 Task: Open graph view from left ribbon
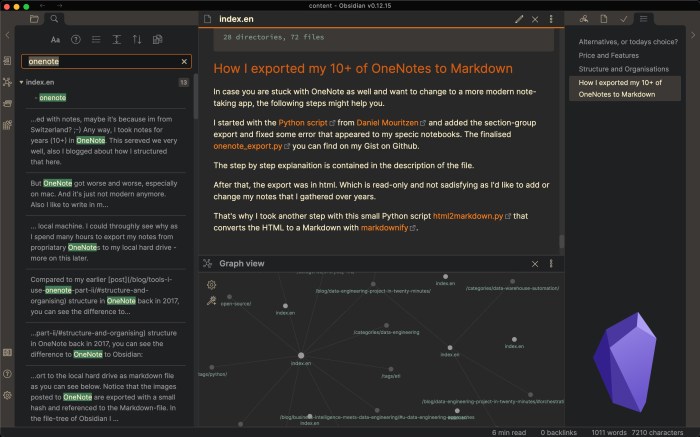(x=7, y=84)
